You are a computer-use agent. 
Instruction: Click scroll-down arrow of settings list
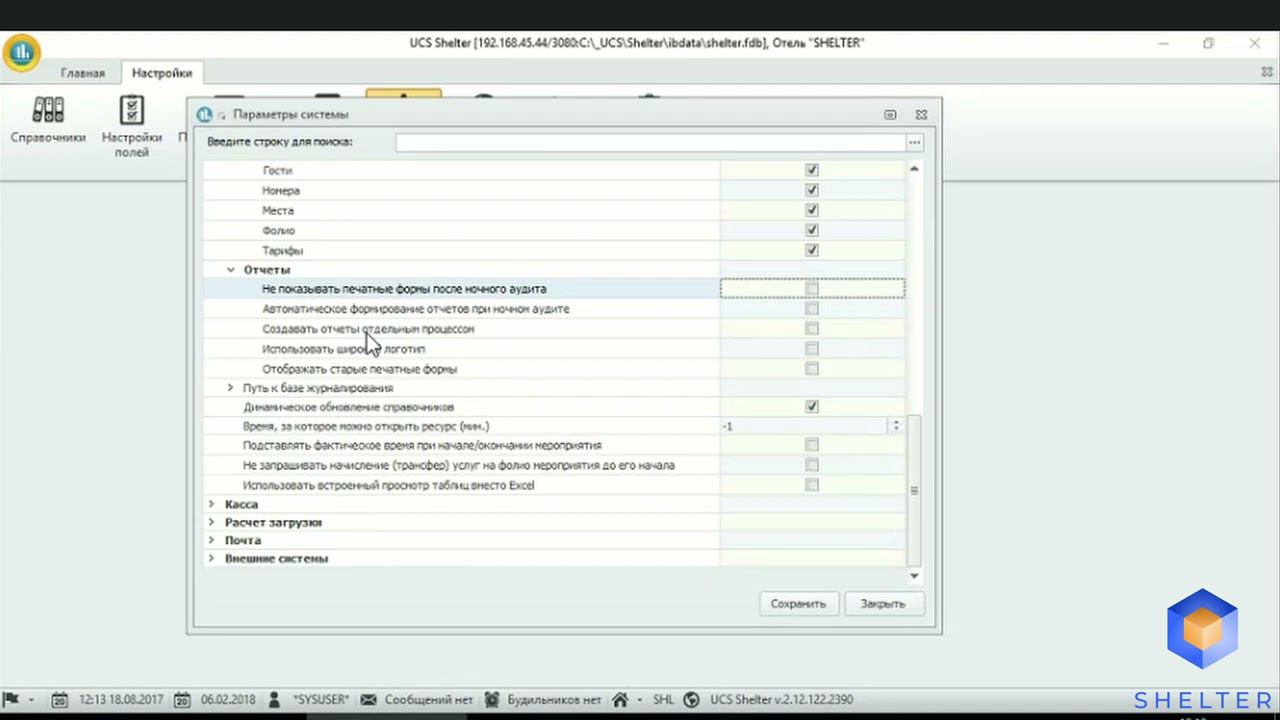[x=914, y=576]
